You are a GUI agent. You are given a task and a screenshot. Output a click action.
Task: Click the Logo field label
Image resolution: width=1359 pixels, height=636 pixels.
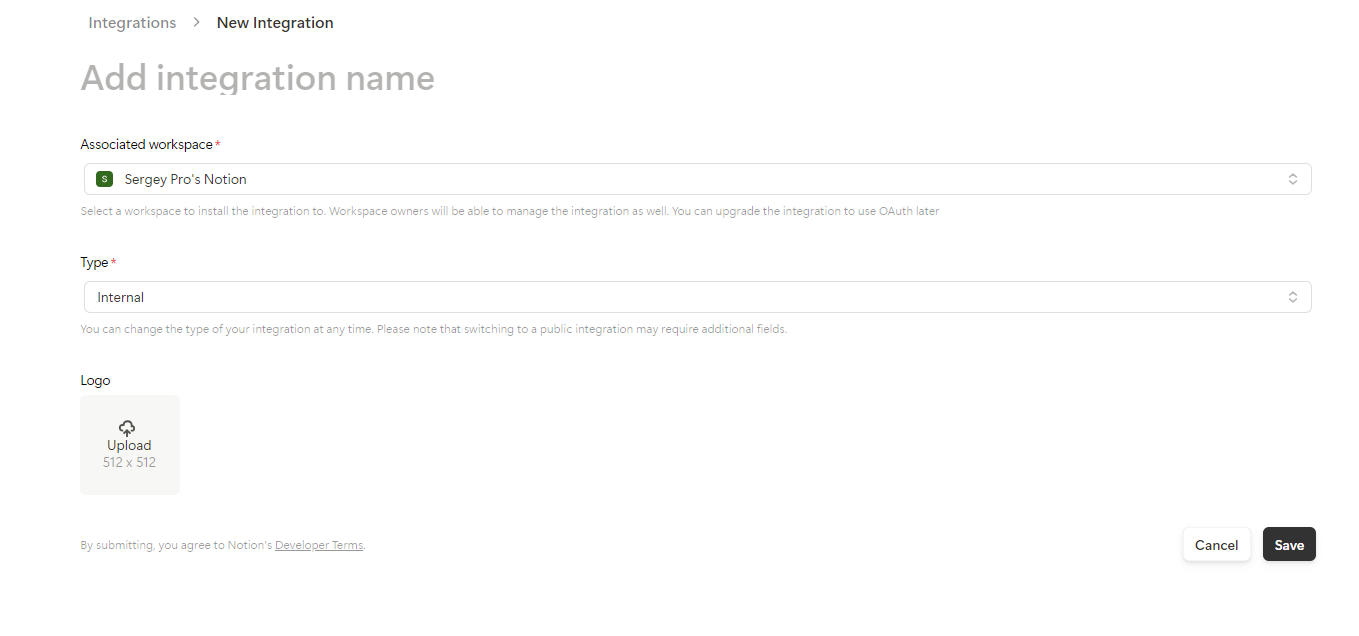pos(95,380)
